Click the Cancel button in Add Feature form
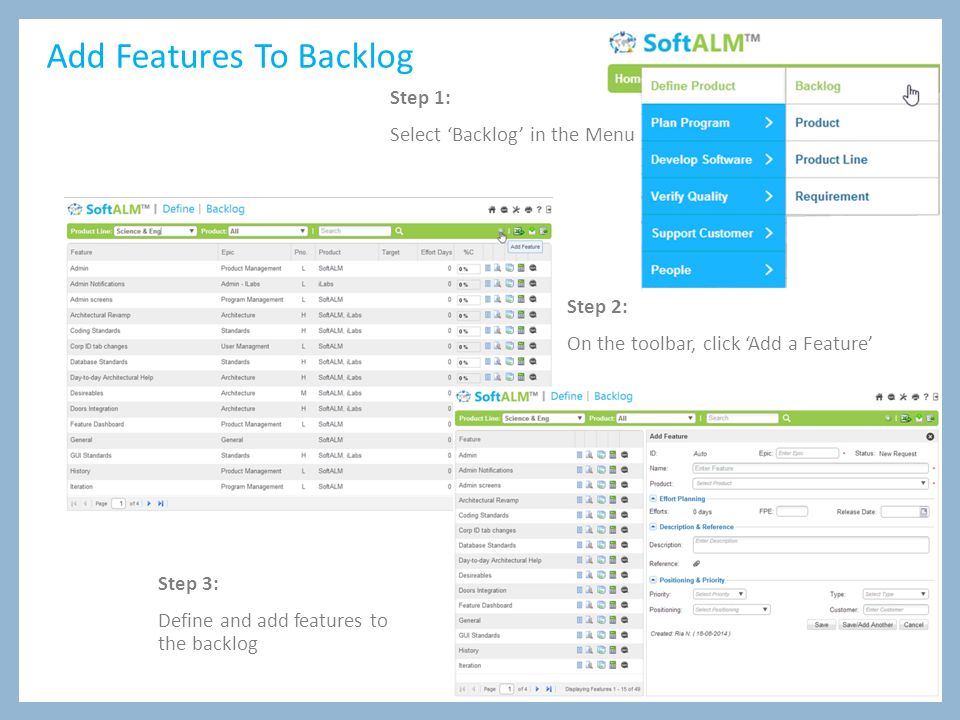 [913, 625]
